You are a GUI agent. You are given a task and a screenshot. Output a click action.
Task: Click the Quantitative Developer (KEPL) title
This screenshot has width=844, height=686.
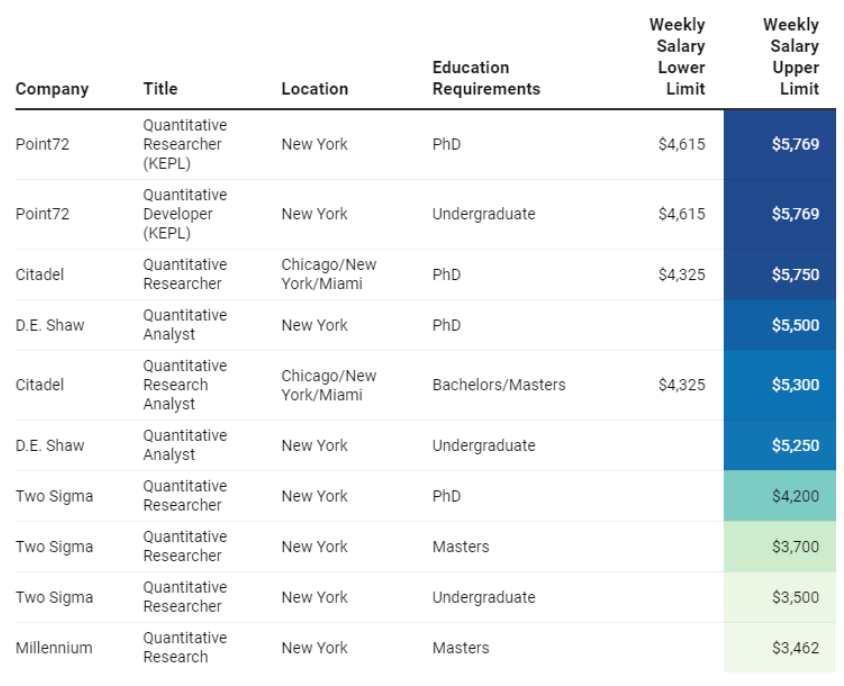coord(185,214)
